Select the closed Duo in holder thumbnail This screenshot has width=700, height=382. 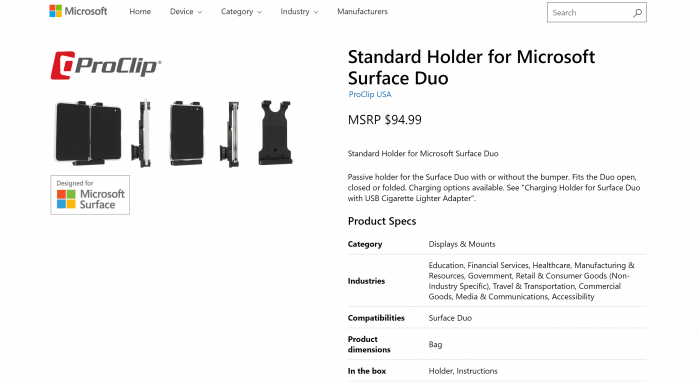187,133
